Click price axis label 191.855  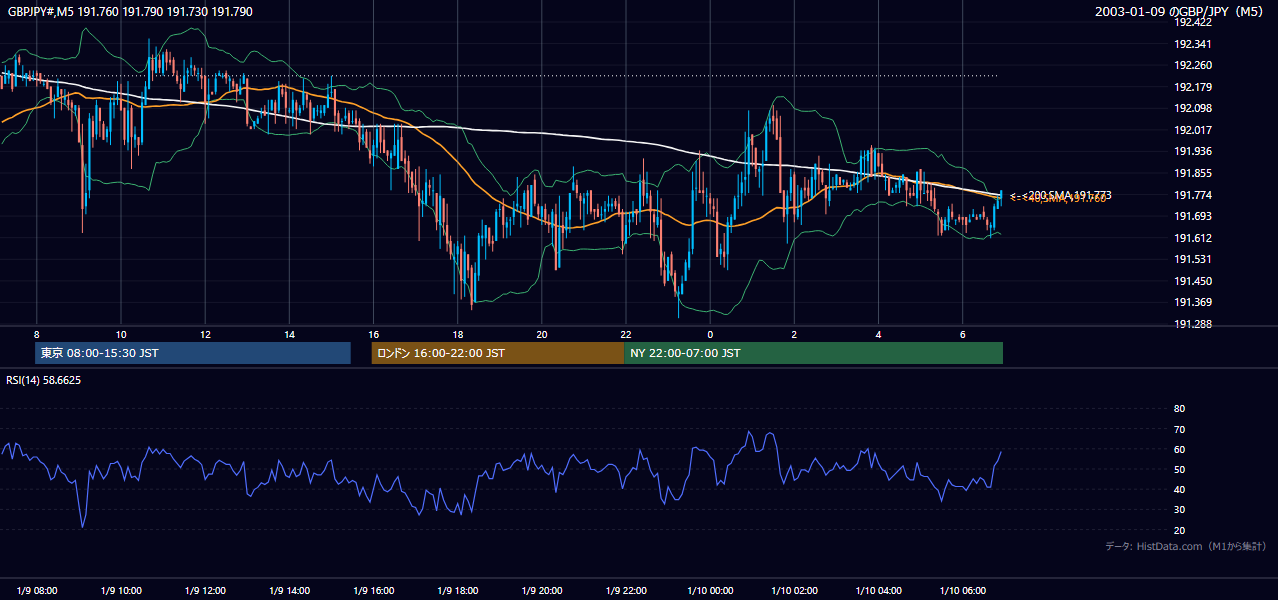1192,173
